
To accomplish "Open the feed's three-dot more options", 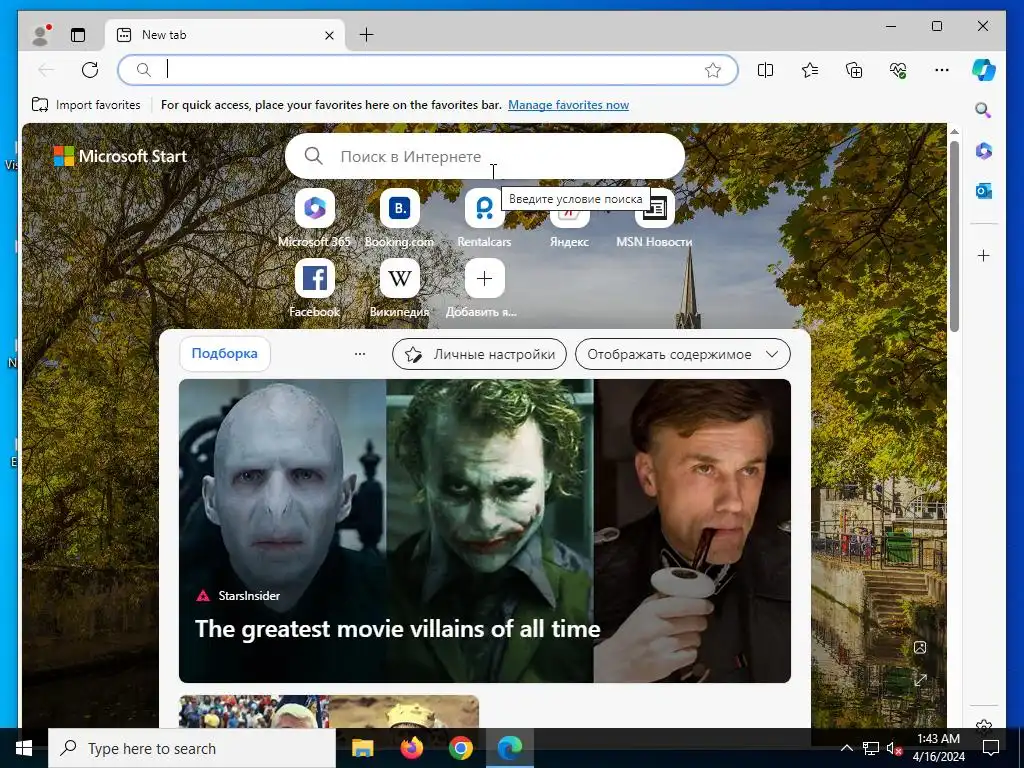I will (360, 354).
